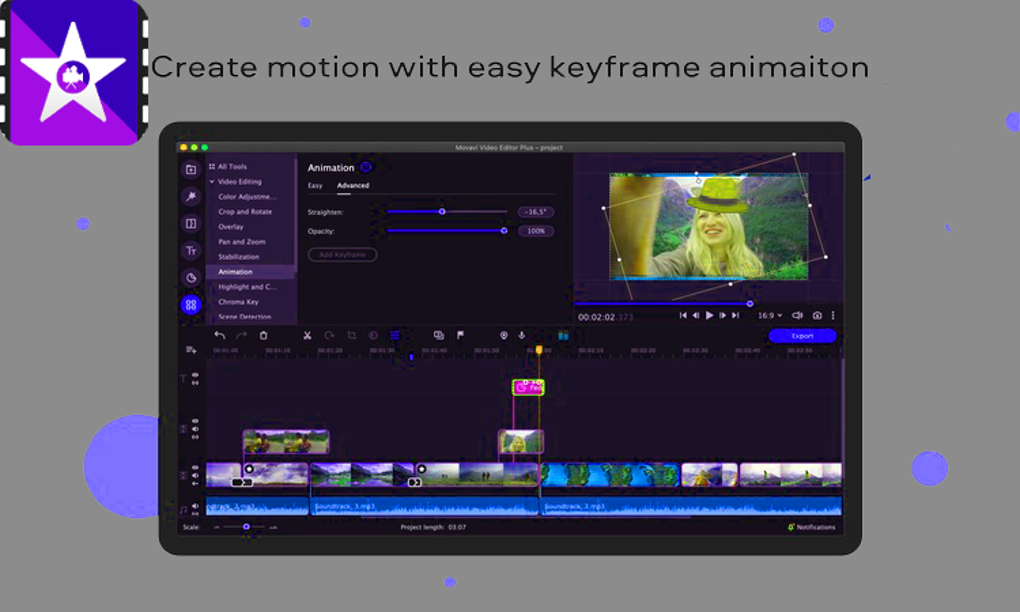Click the Undo arrow in the toolbar
1020x612 pixels.
pyautogui.click(x=220, y=336)
